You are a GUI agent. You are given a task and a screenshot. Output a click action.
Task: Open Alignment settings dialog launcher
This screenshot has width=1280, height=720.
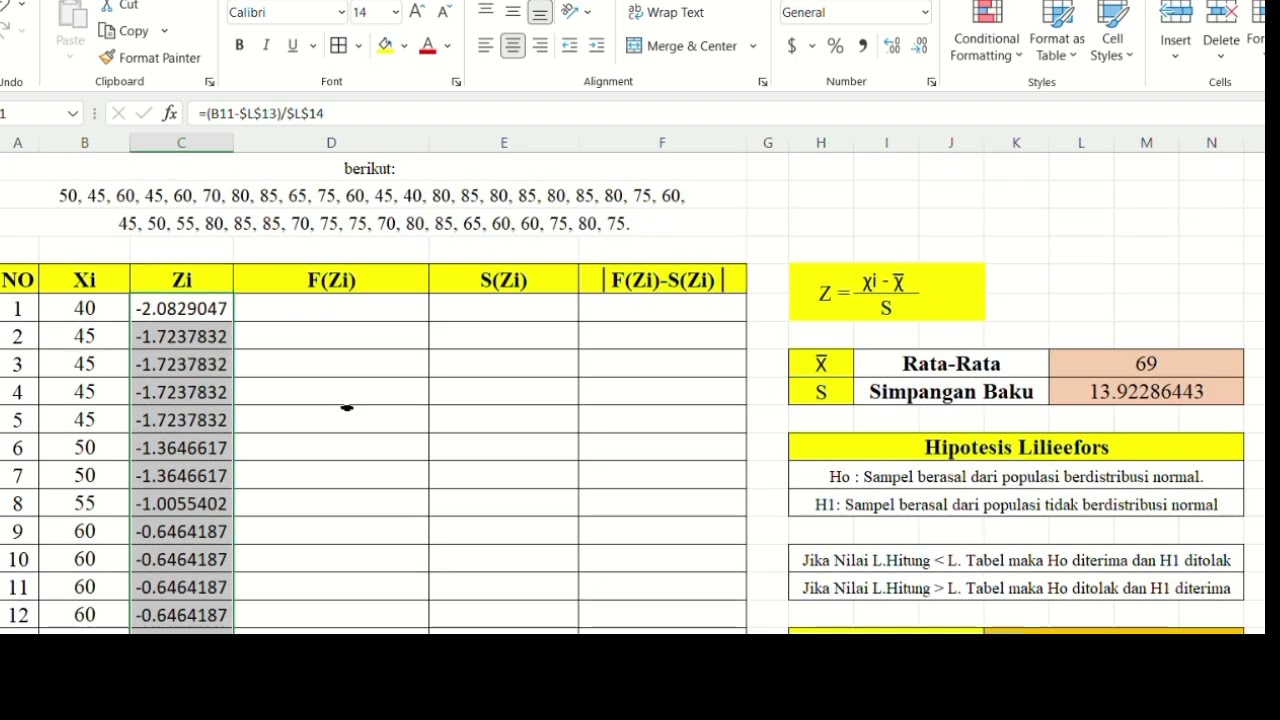[x=762, y=82]
